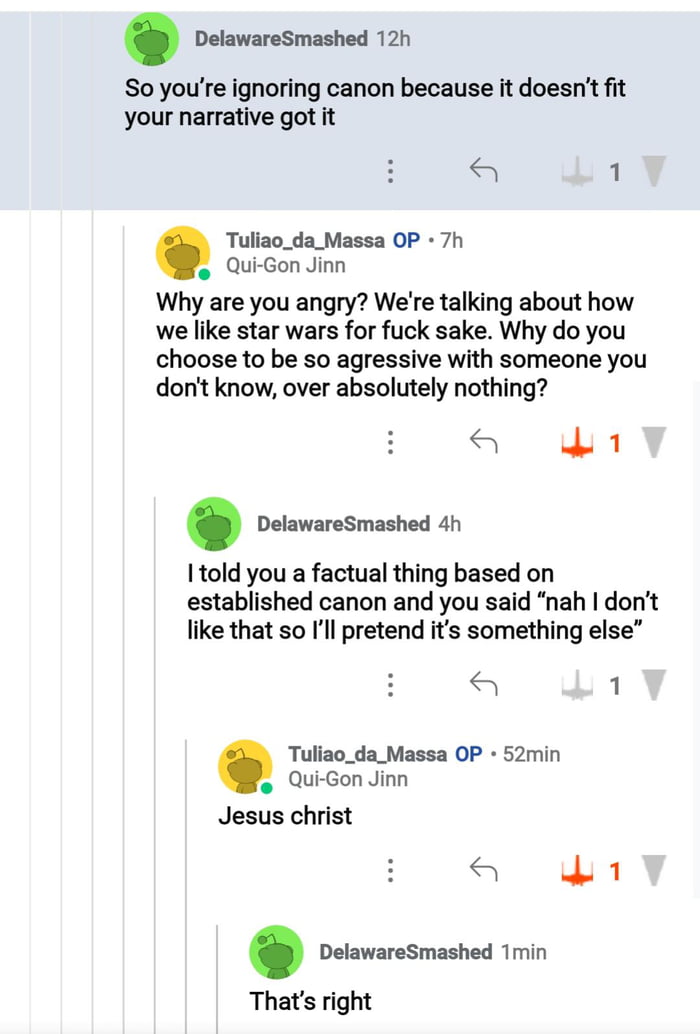Reply to DelawareSmashed's 12h comment
This screenshot has height=1034, width=700.
click(484, 172)
